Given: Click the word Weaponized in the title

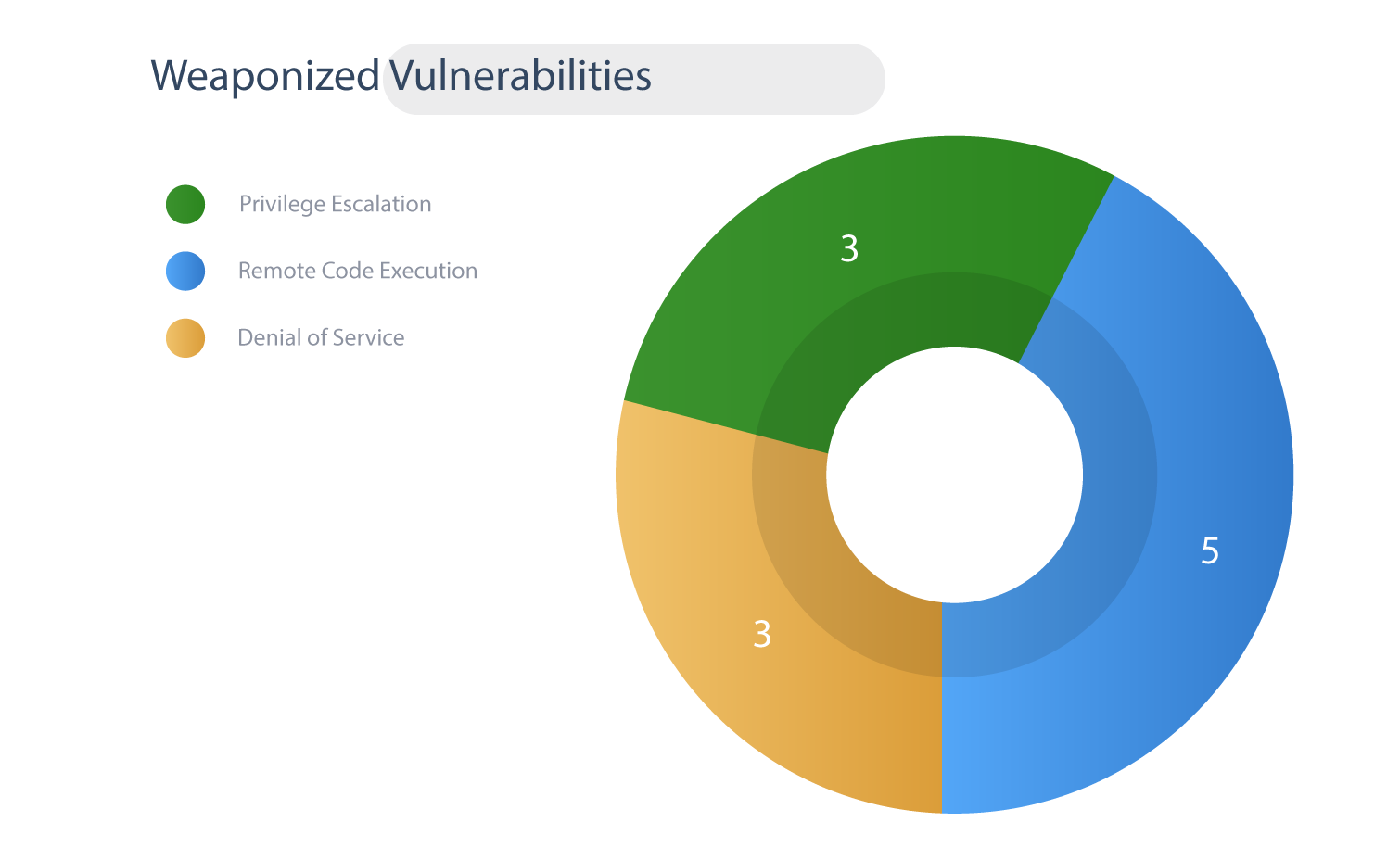Looking at the screenshot, I should (265, 76).
